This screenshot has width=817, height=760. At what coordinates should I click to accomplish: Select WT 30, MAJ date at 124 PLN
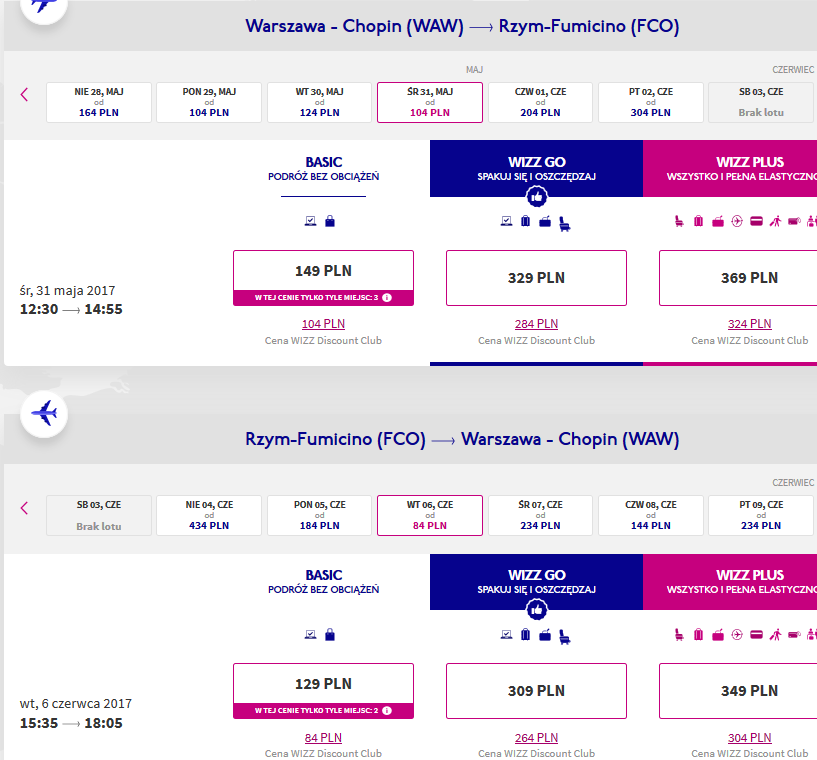(319, 102)
